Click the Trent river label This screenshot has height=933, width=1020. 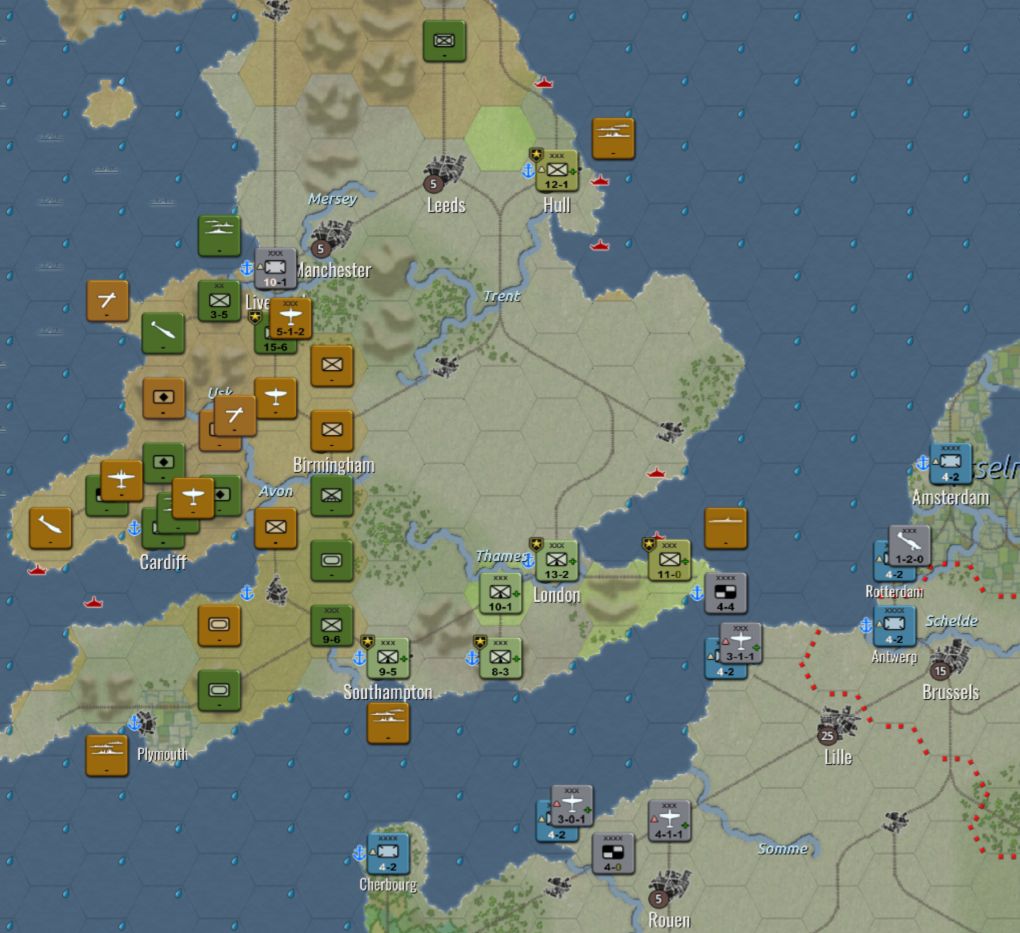click(x=502, y=296)
